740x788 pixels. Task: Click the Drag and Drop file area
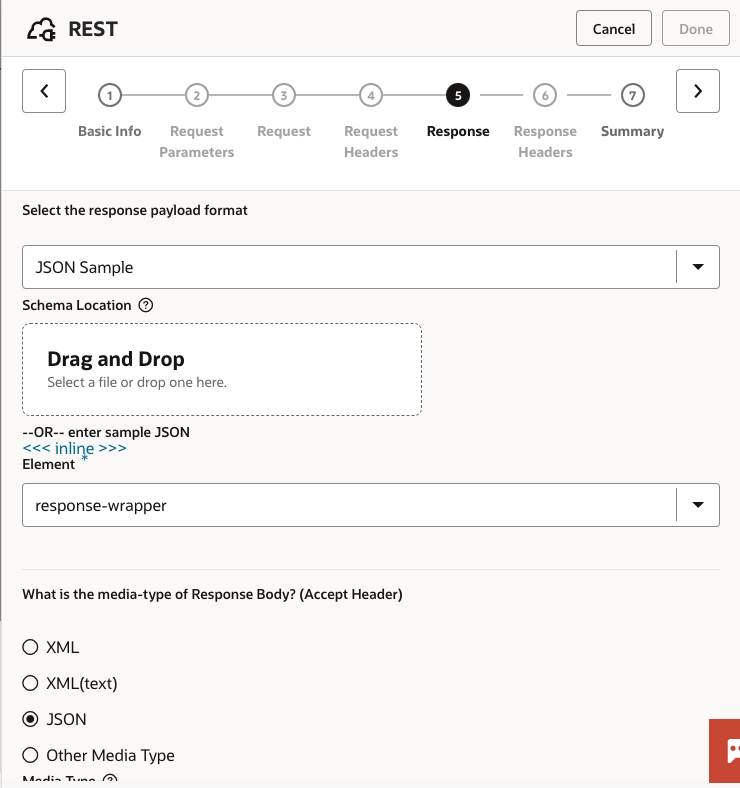coord(222,369)
